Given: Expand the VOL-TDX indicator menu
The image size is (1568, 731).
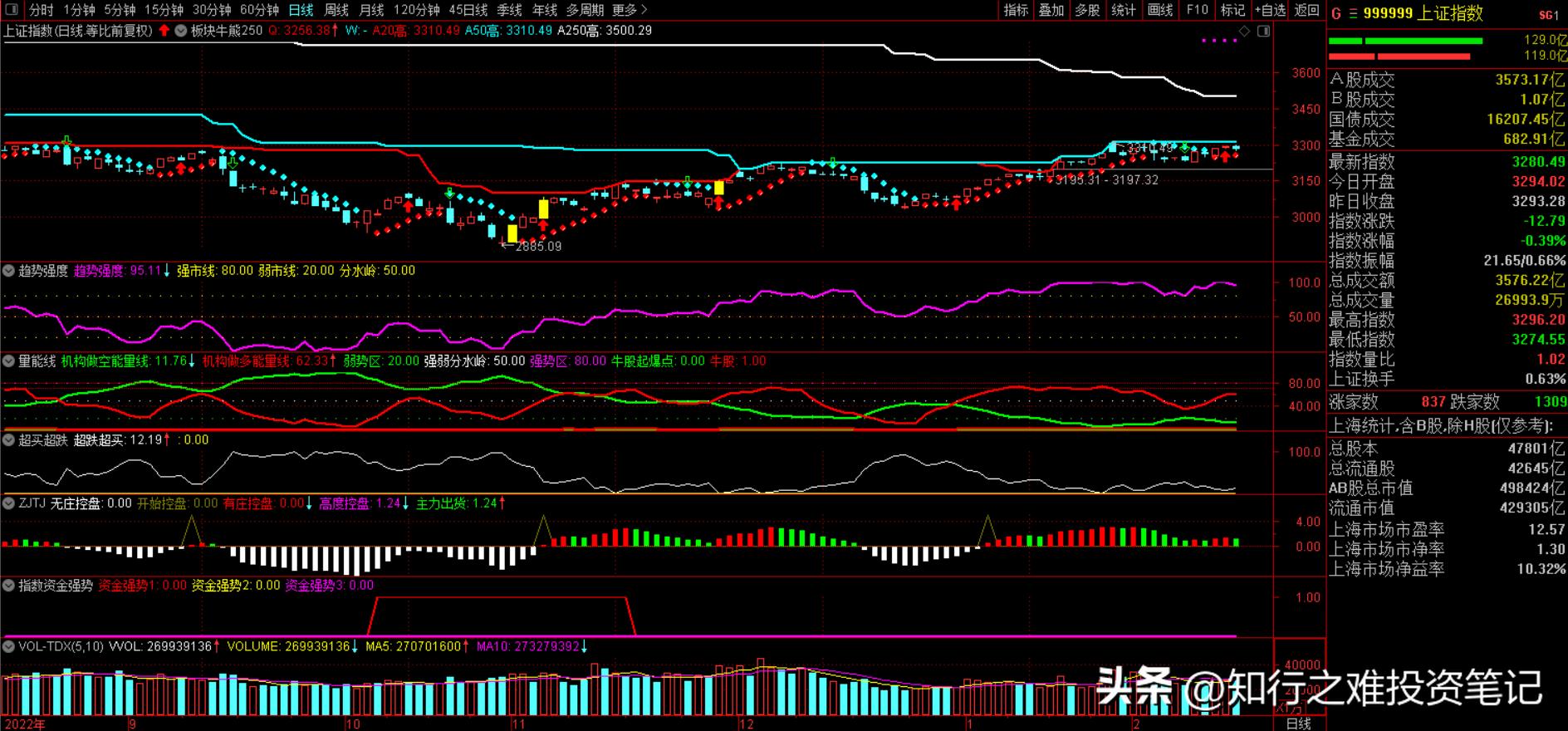Looking at the screenshot, I should pos(9,646).
